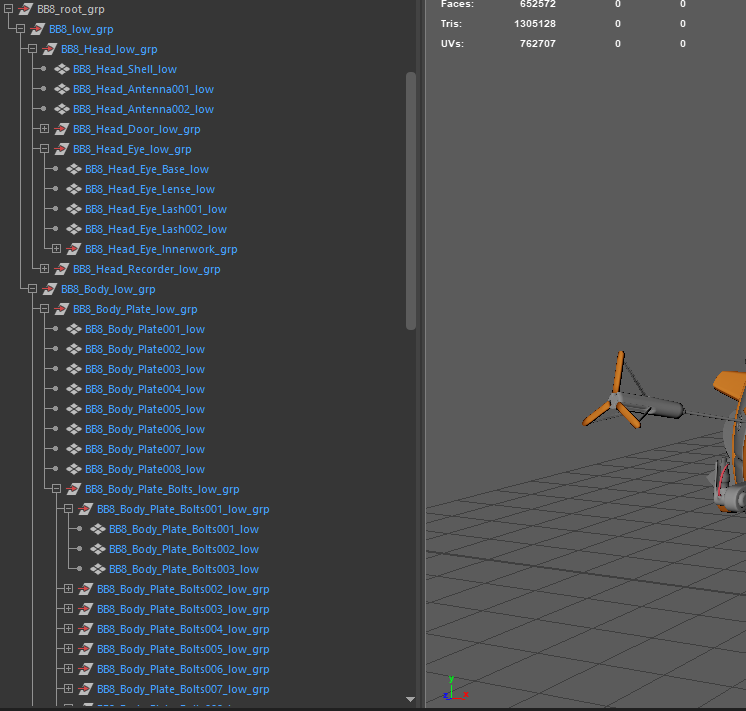Image resolution: width=746 pixels, height=711 pixels.
Task: Click the viewport XYZ axis gizmo
Action: [x=455, y=689]
